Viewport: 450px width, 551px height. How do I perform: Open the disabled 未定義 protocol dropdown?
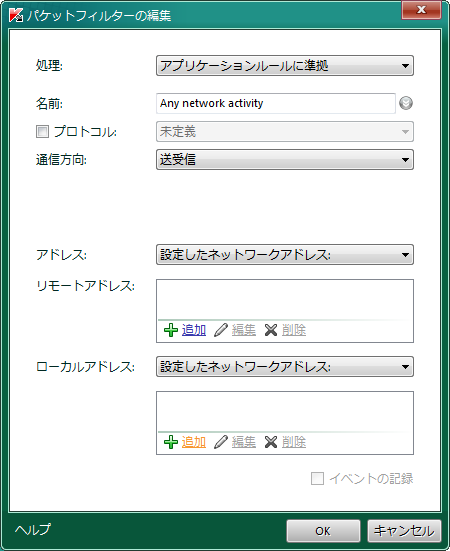pos(285,132)
